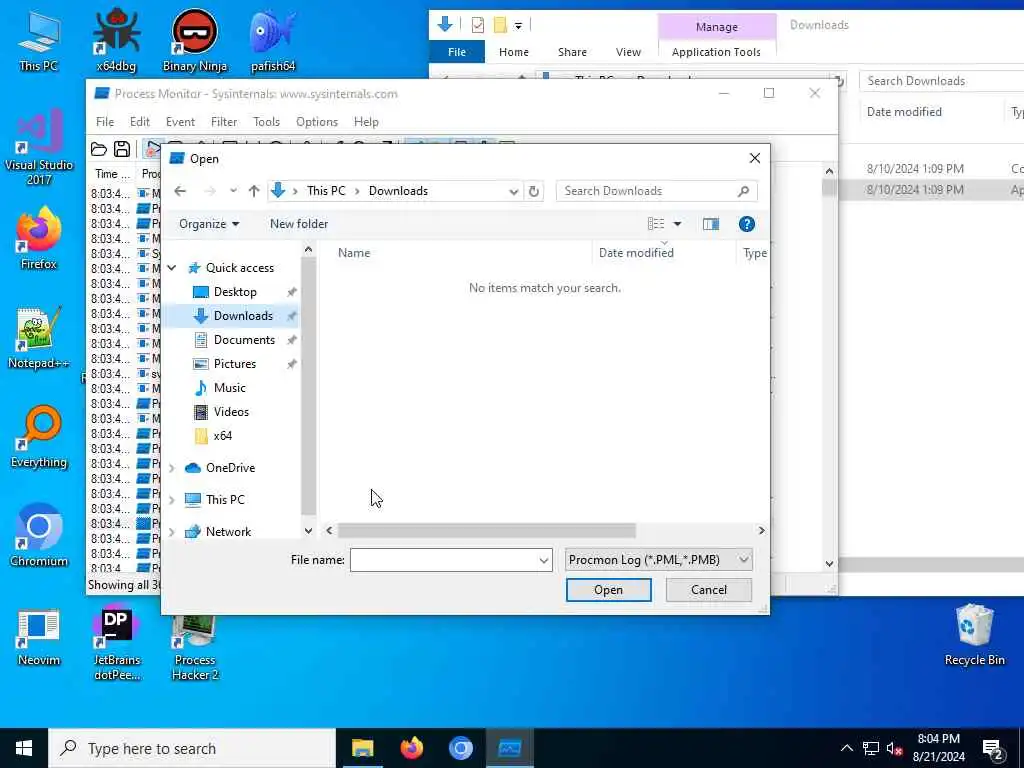This screenshot has height=768, width=1024.
Task: Open Chromium from the taskbar
Action: point(460,748)
